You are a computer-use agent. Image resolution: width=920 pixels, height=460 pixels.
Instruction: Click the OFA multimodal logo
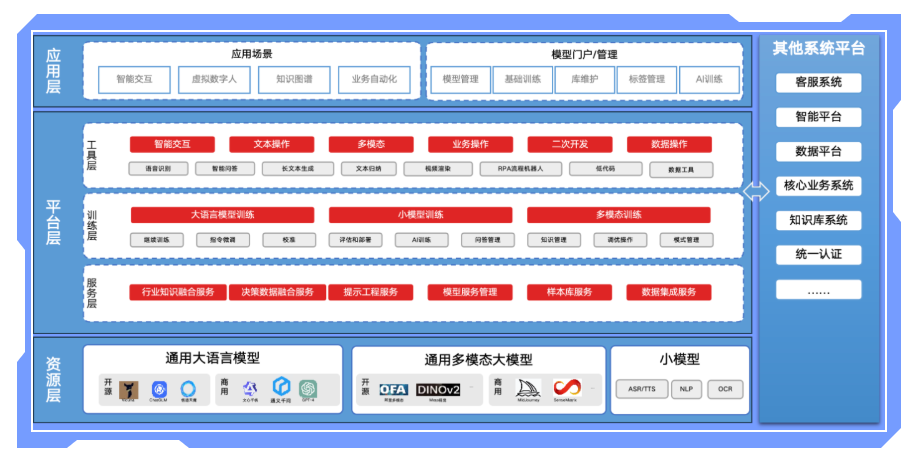click(393, 388)
